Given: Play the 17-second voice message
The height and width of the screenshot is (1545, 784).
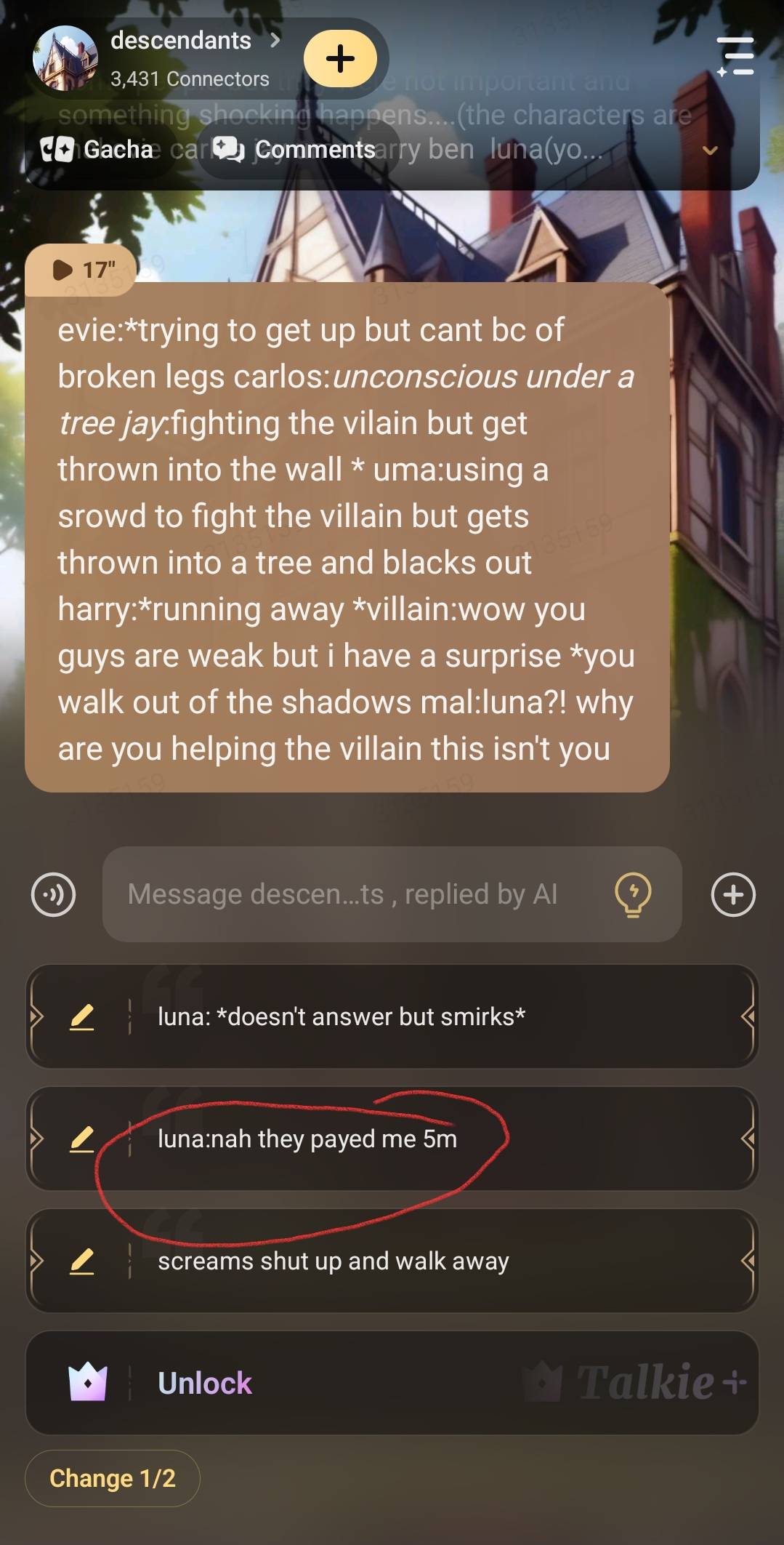Looking at the screenshot, I should pyautogui.click(x=81, y=270).
